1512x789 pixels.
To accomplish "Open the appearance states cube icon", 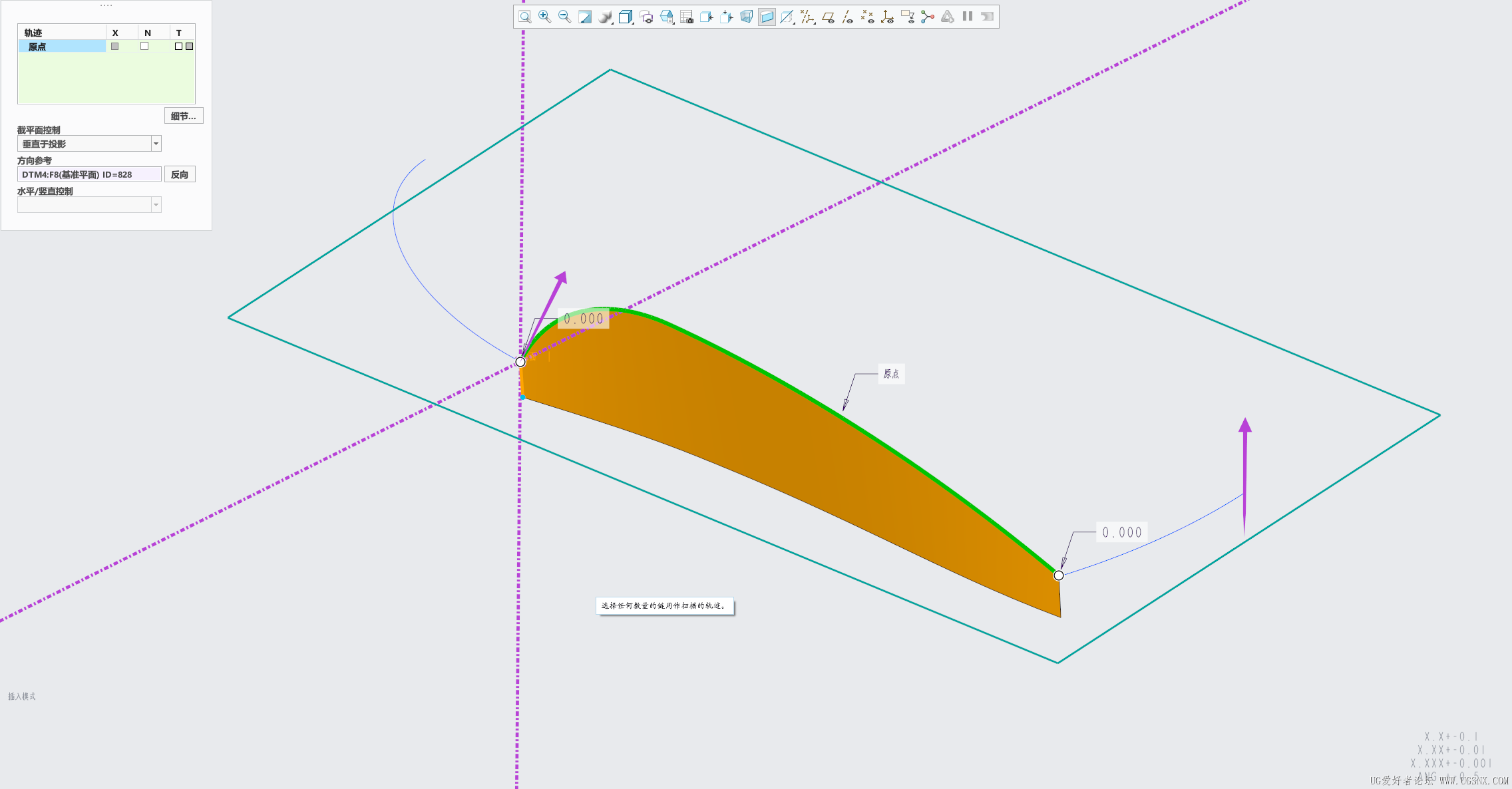I will point(666,17).
